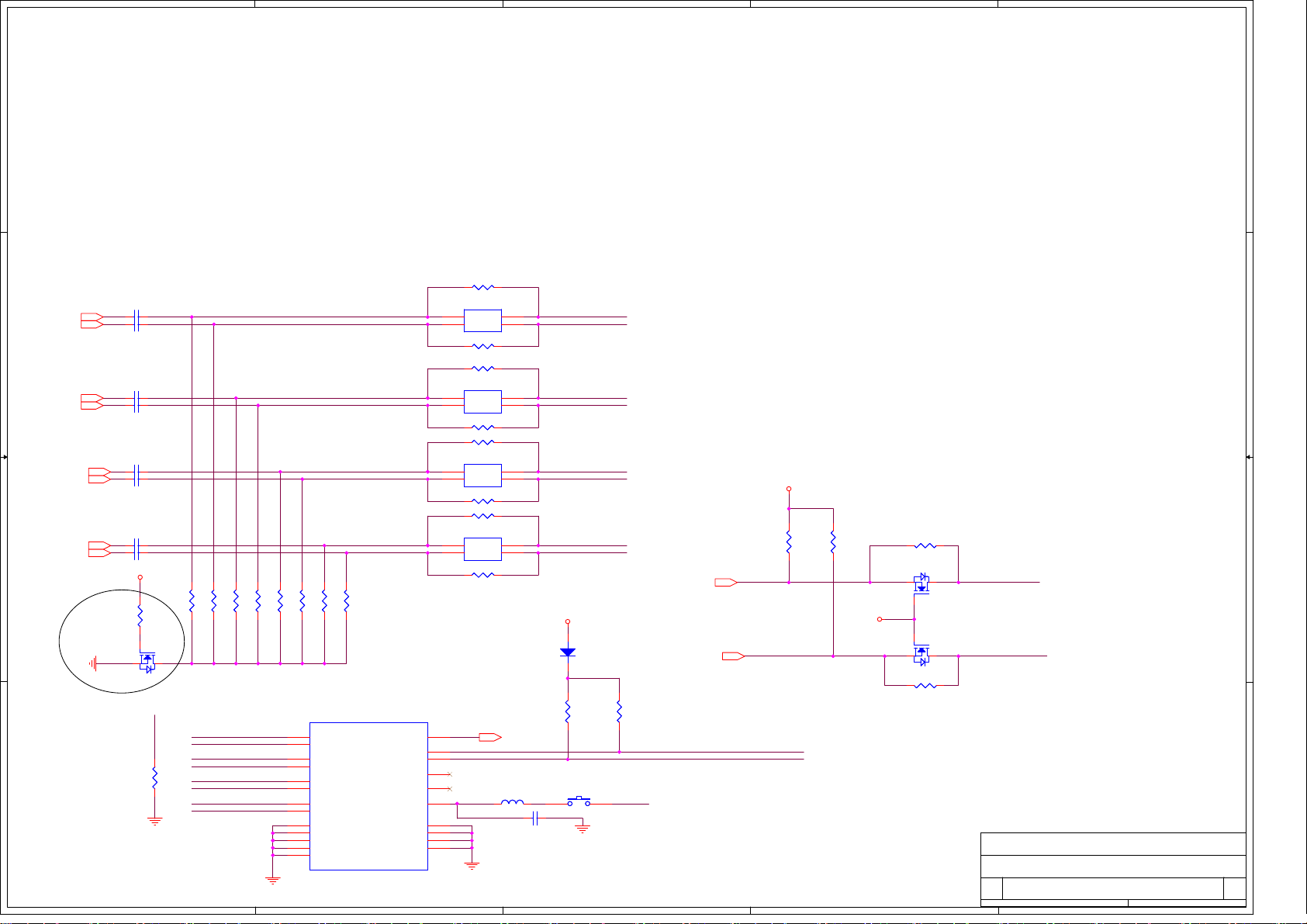The image size is (1307, 924).
Task: Click the red output port beside the IC
Action: pos(490,737)
